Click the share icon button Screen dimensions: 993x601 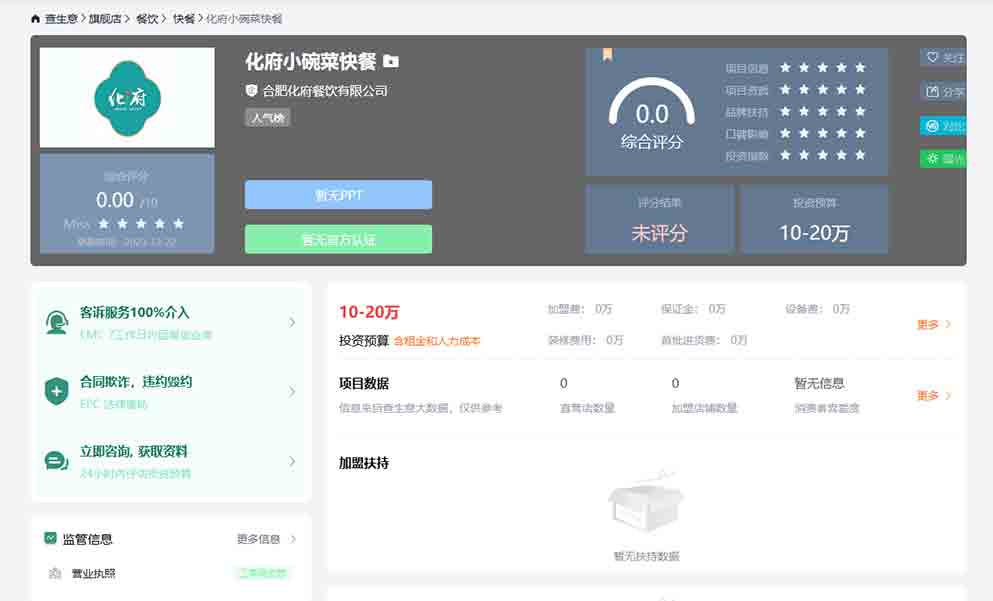tap(933, 92)
